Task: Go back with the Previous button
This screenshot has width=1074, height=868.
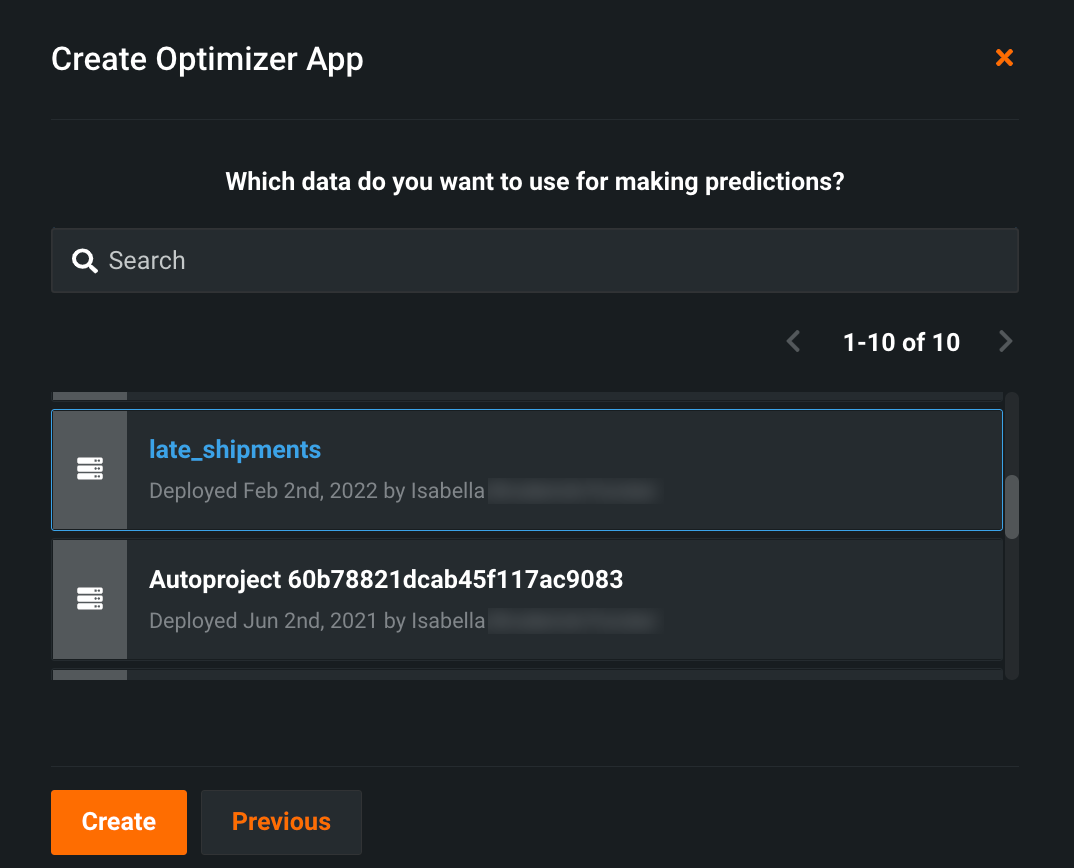Action: click(x=281, y=822)
